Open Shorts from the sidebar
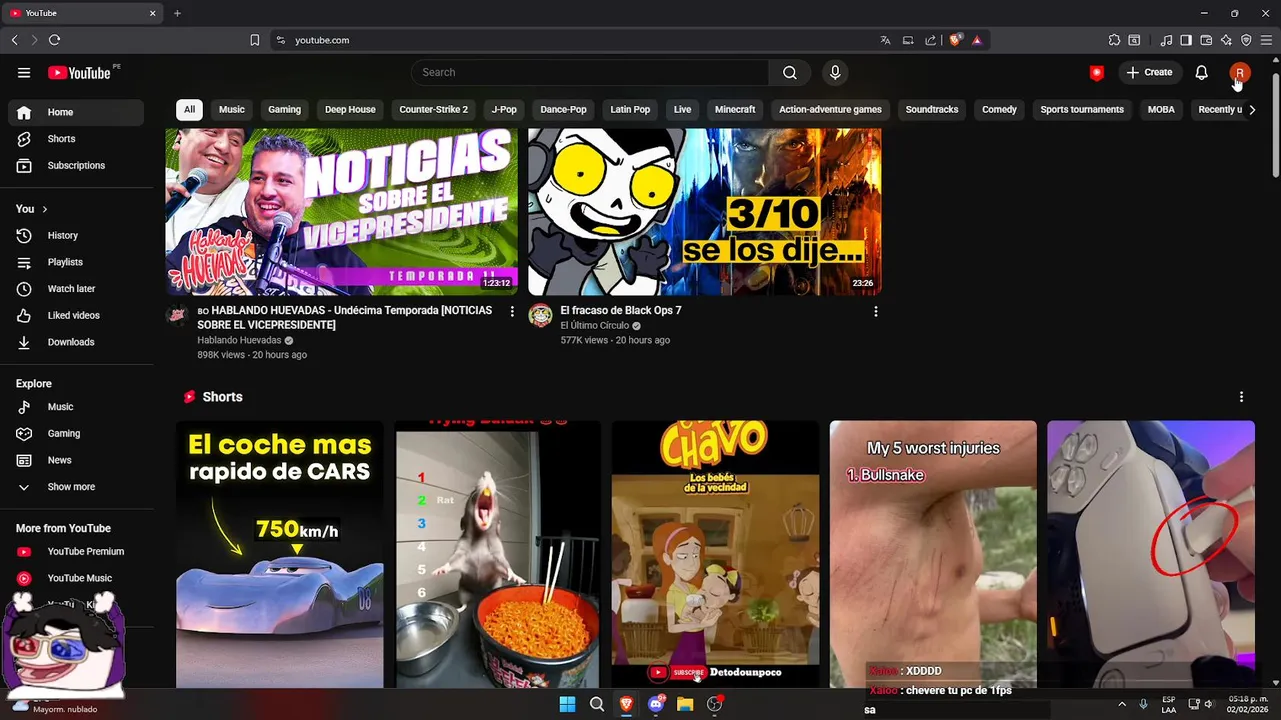Screen dimensions: 1281x720 76,139
